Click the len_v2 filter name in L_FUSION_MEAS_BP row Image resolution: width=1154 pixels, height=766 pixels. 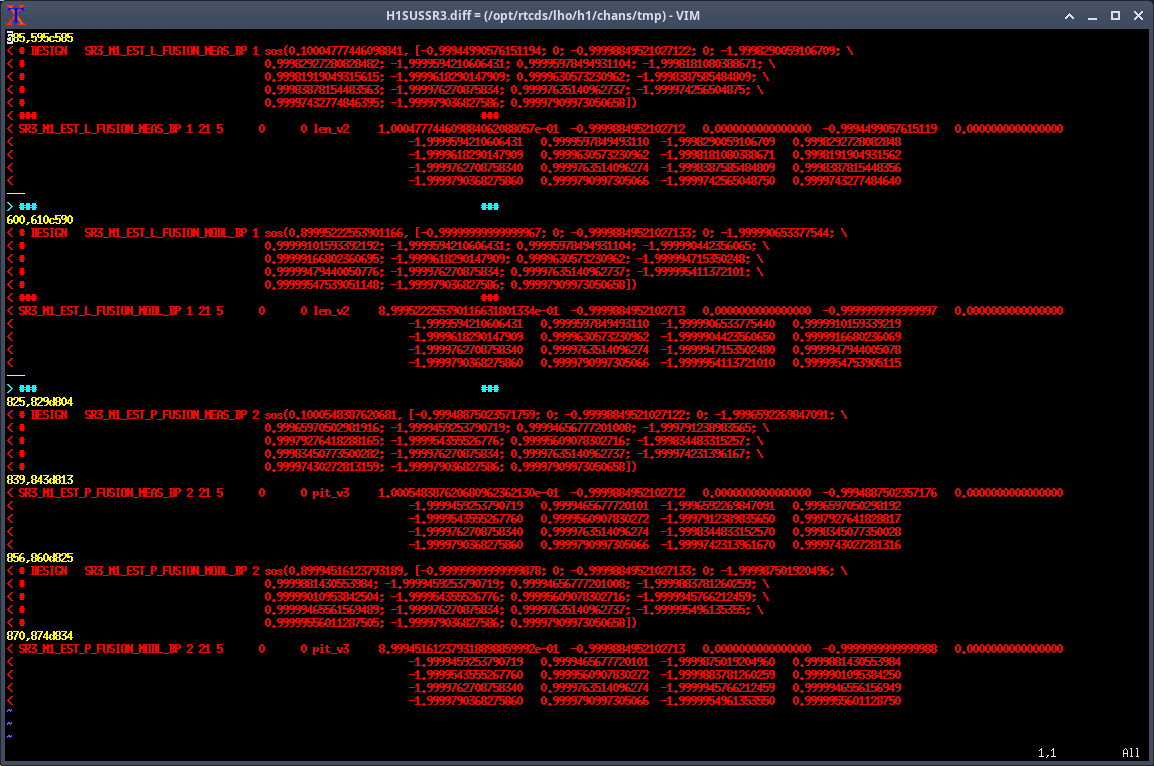click(x=331, y=129)
